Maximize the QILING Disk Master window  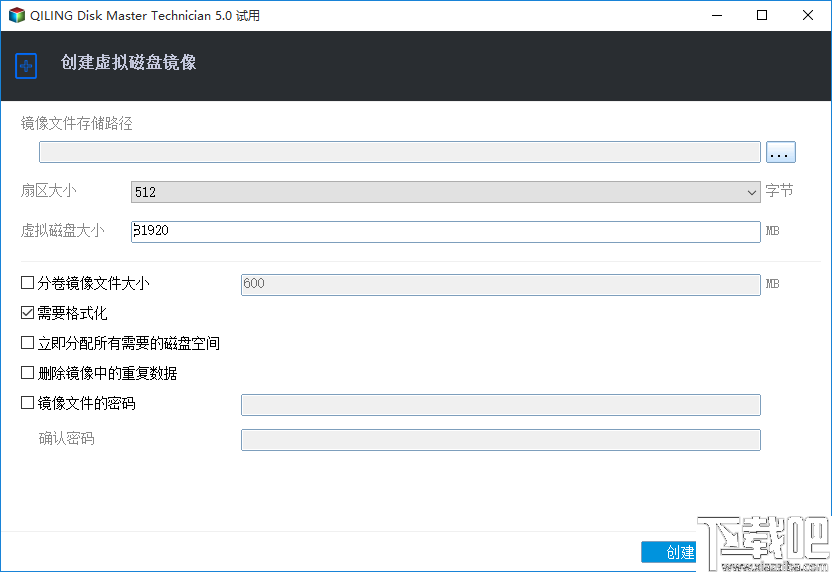tap(762, 15)
